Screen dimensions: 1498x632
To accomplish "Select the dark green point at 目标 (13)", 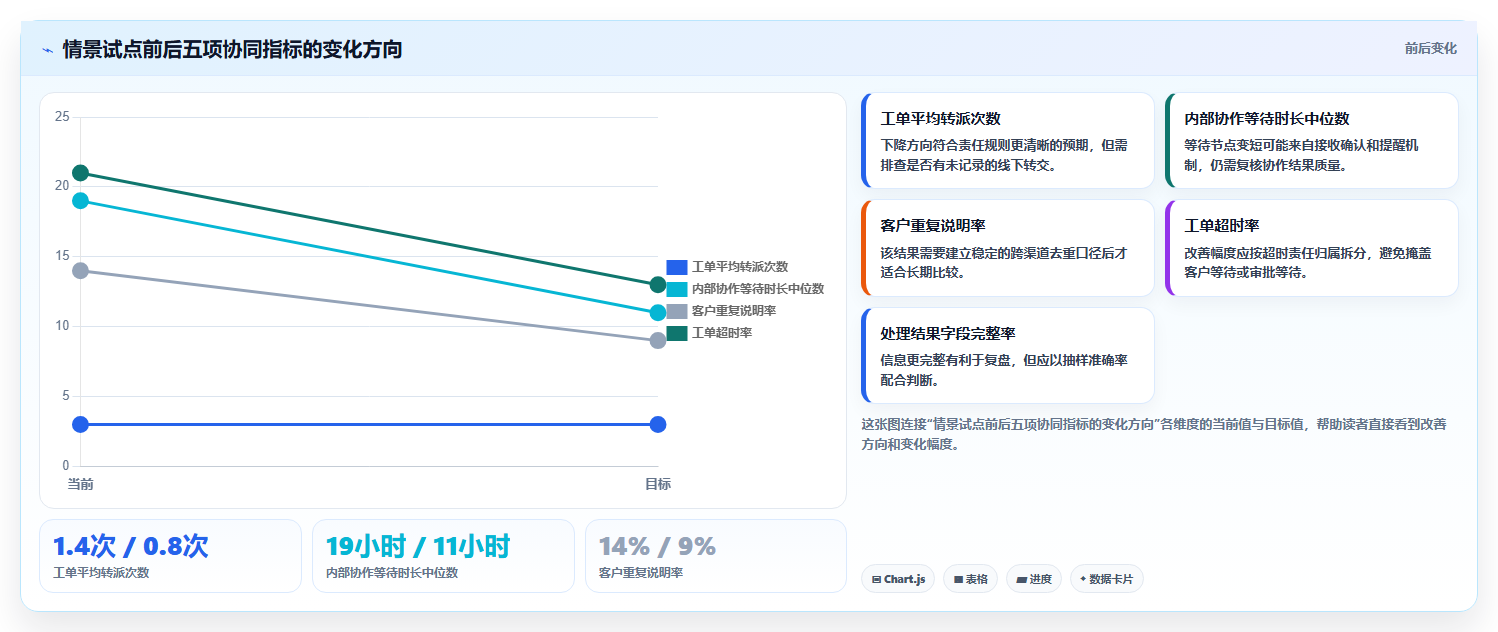I will [658, 285].
